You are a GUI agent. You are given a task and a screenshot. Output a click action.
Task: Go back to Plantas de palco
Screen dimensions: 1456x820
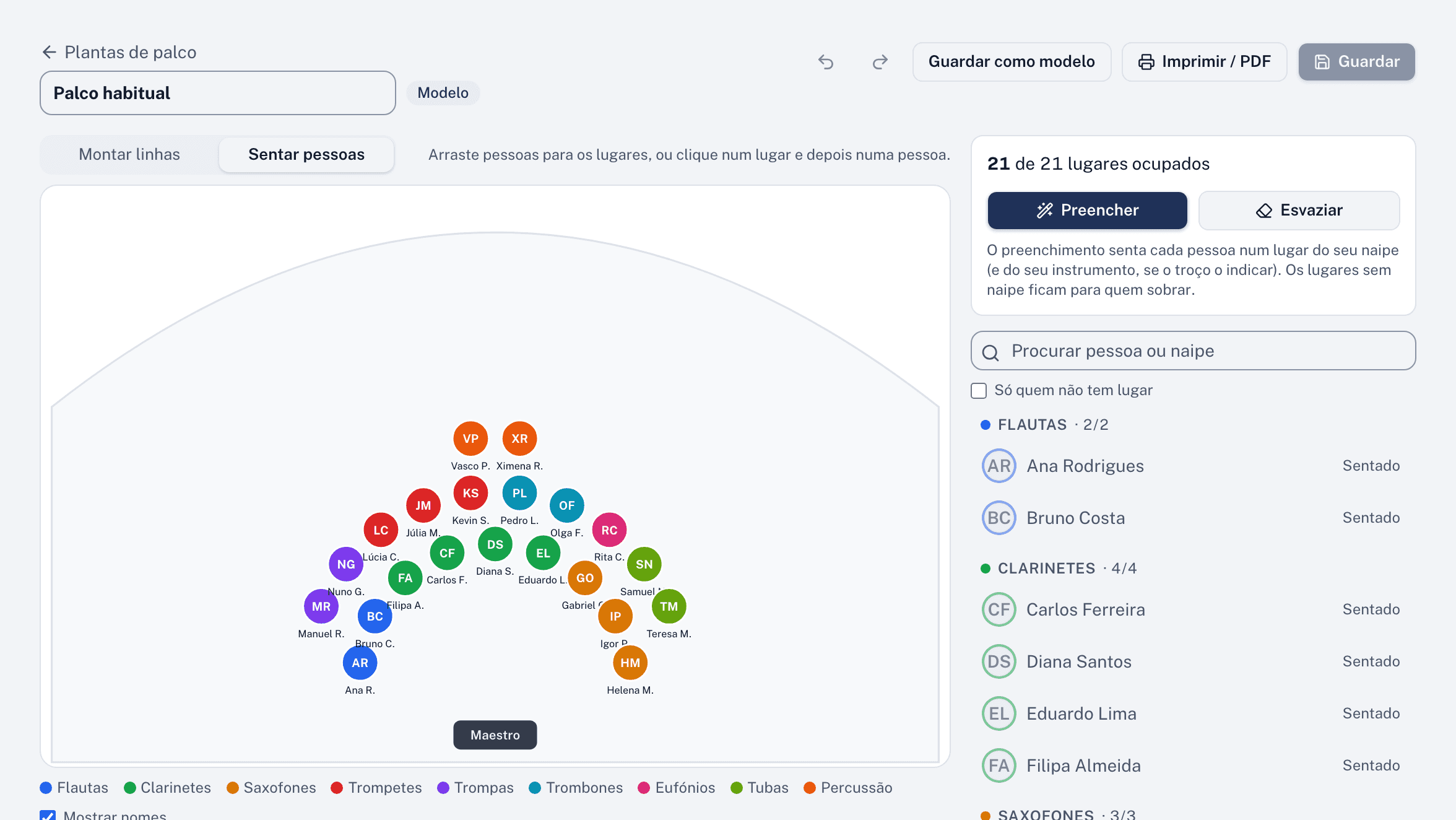(119, 52)
